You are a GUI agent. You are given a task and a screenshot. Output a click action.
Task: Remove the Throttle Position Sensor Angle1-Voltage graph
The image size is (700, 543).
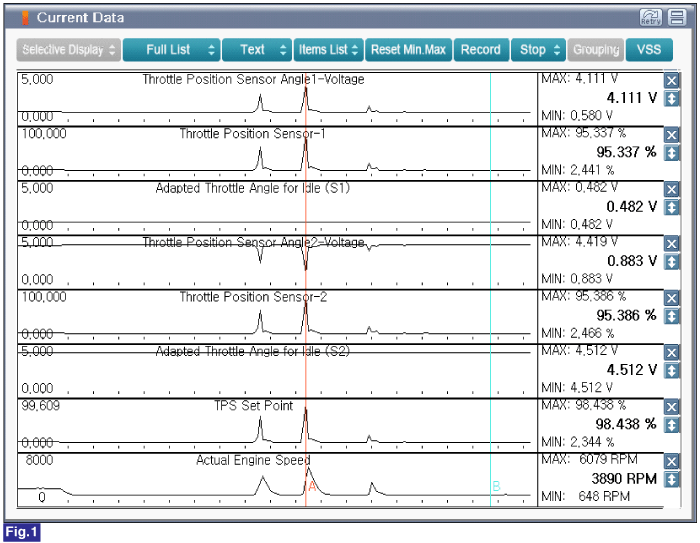tap(671, 81)
